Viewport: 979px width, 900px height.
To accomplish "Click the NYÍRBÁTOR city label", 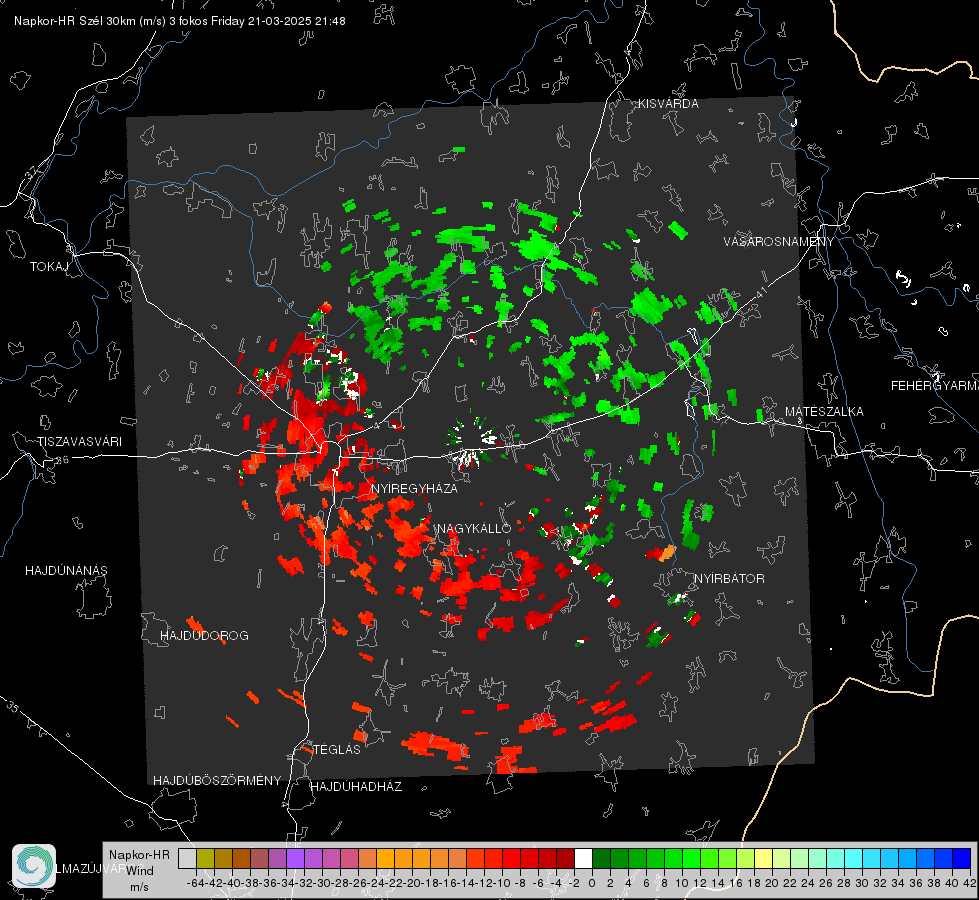I will (x=729, y=579).
